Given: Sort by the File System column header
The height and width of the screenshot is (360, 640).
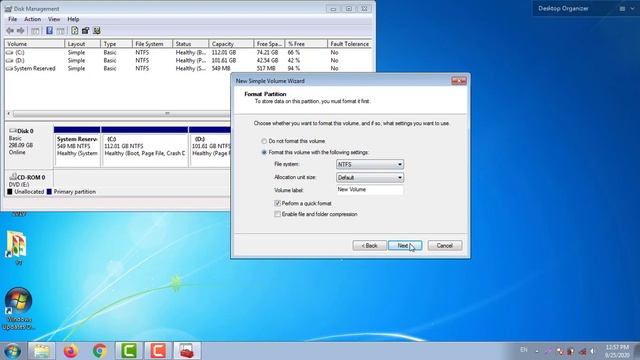Looking at the screenshot, I should pyautogui.click(x=152, y=44).
